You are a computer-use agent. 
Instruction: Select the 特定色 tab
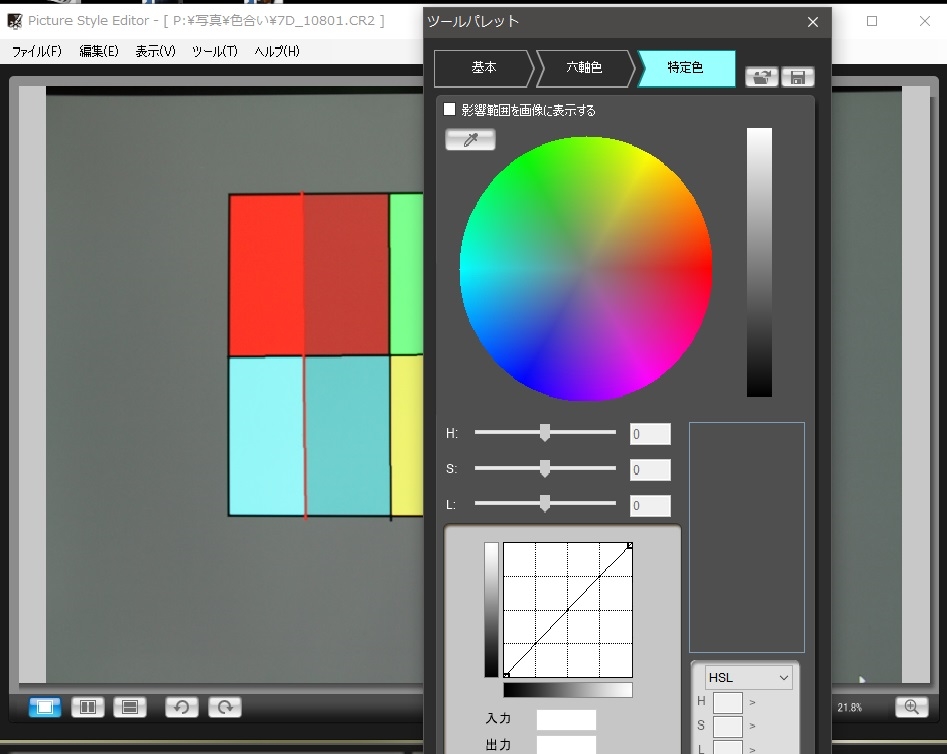[685, 68]
